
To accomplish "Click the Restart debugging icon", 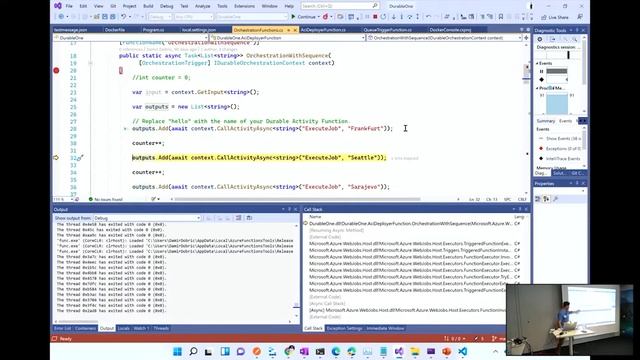I will [x=383, y=17].
